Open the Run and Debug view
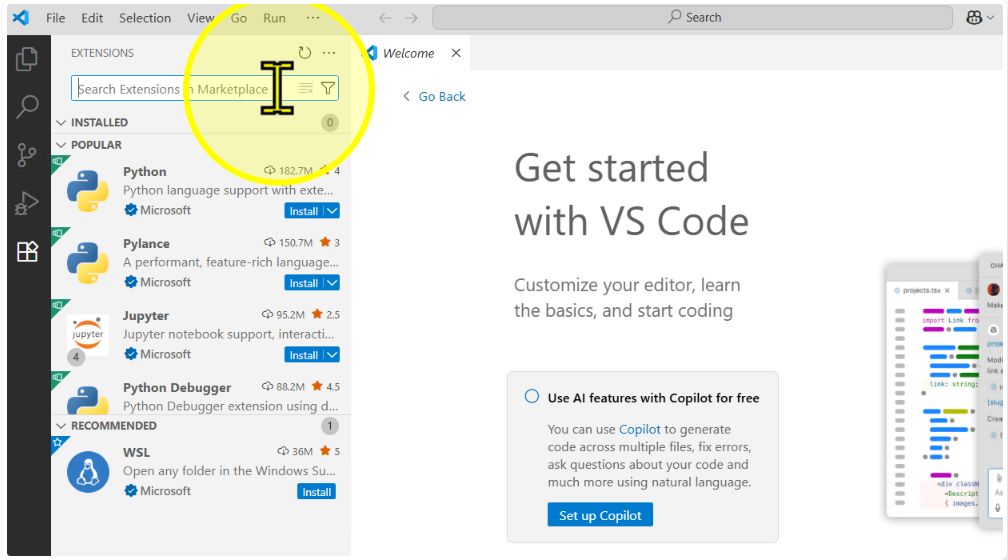Viewport: 1008px width, 560px height. [x=27, y=203]
